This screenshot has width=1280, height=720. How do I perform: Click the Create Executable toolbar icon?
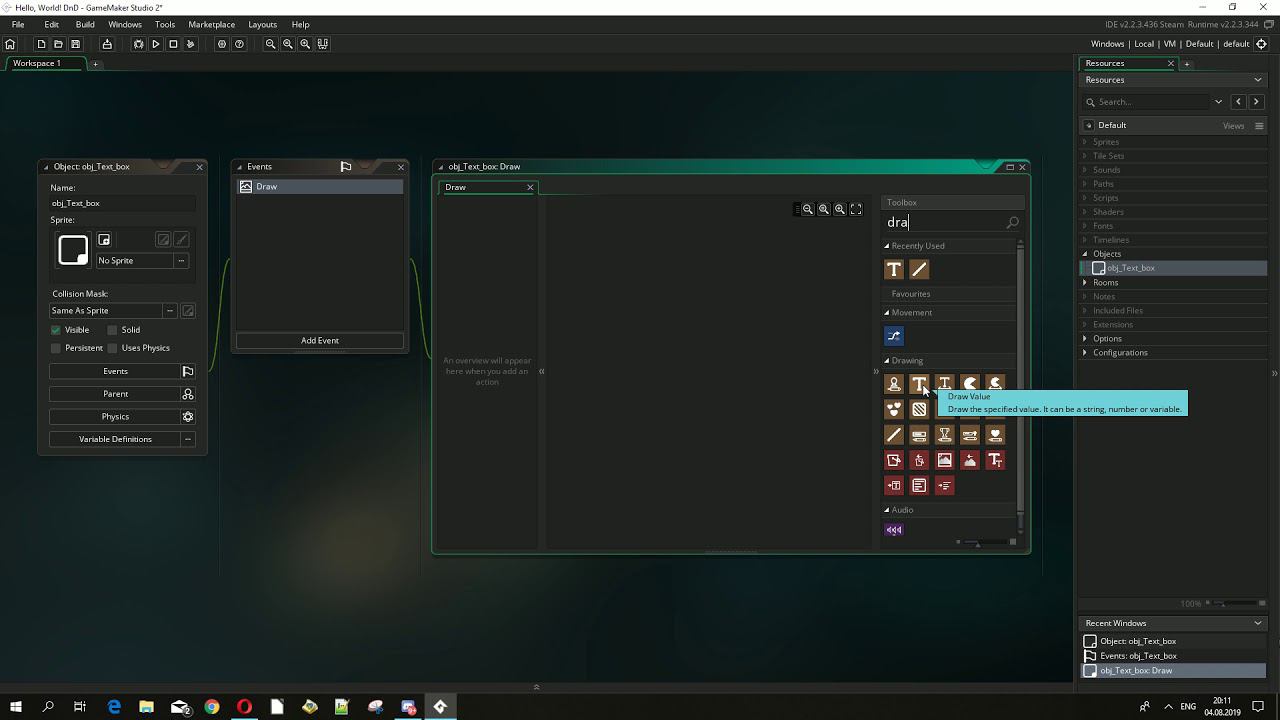pos(107,44)
